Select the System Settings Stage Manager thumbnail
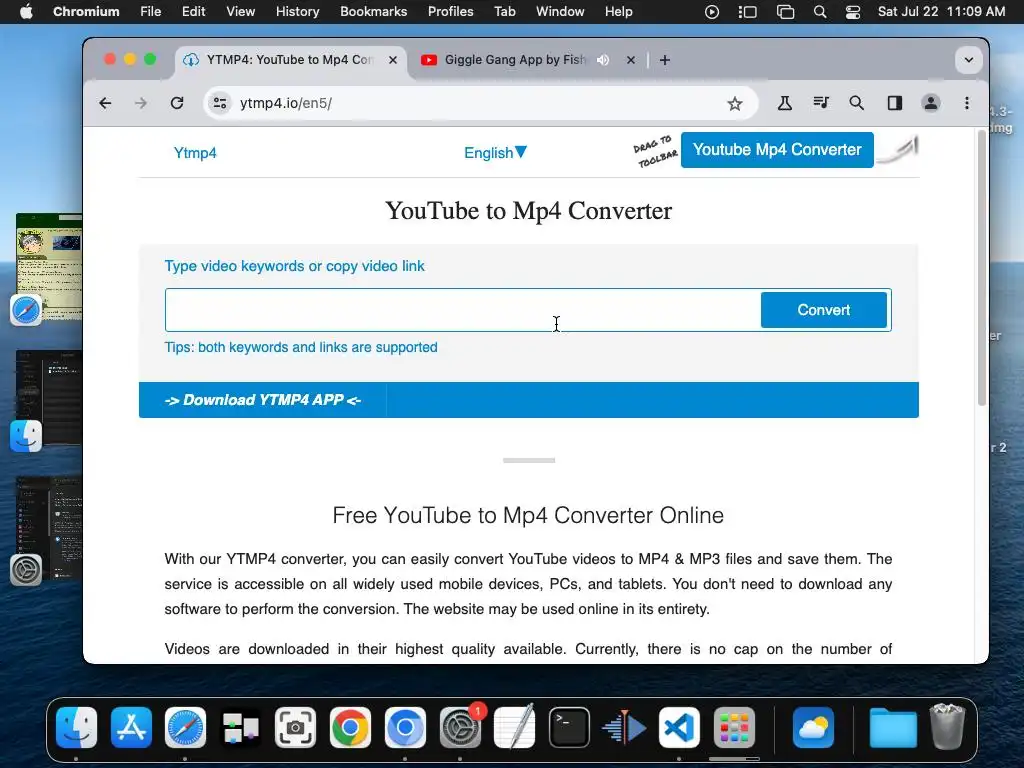1024x768 pixels. [49, 528]
